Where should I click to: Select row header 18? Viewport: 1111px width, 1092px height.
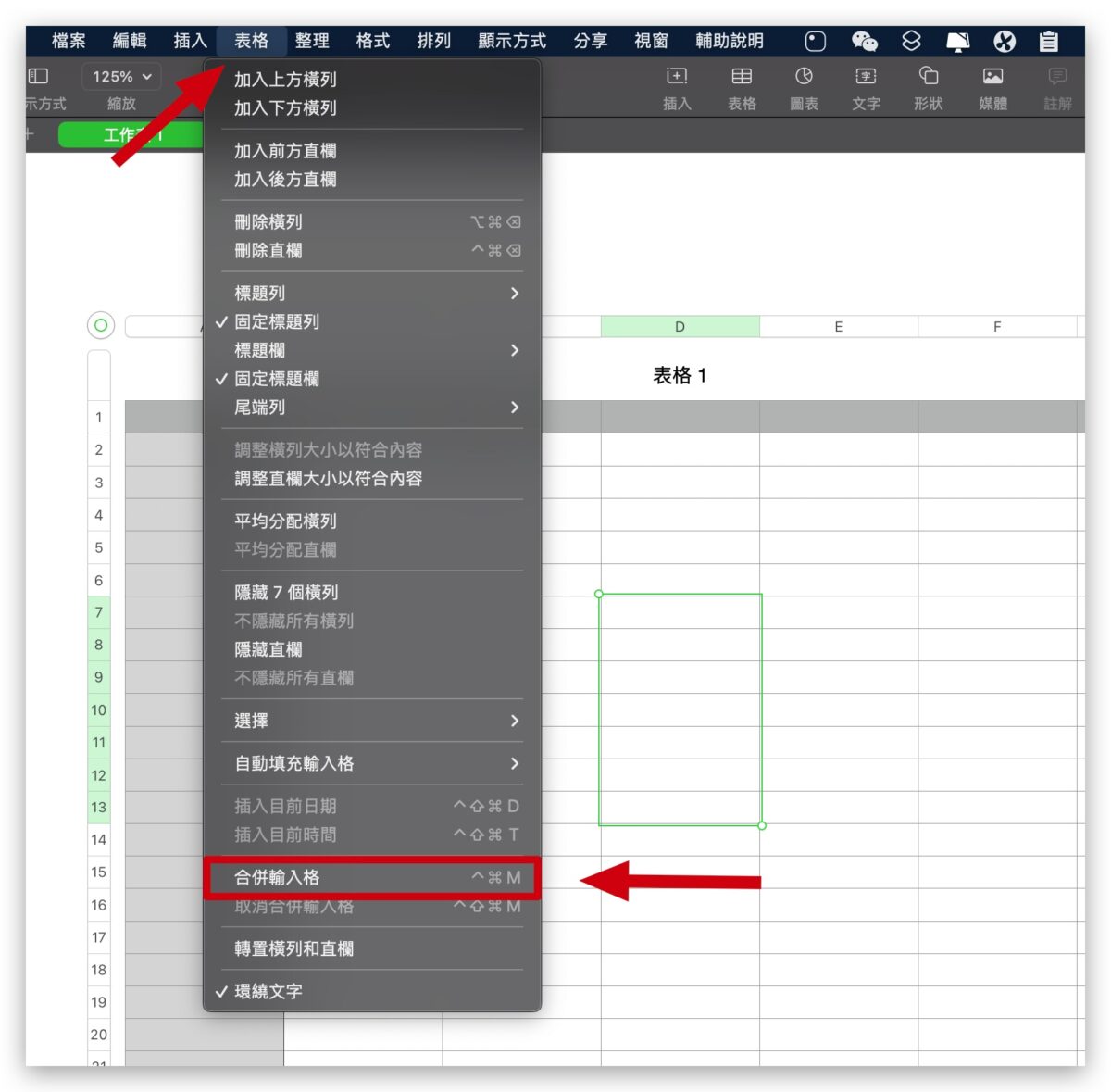click(x=99, y=970)
